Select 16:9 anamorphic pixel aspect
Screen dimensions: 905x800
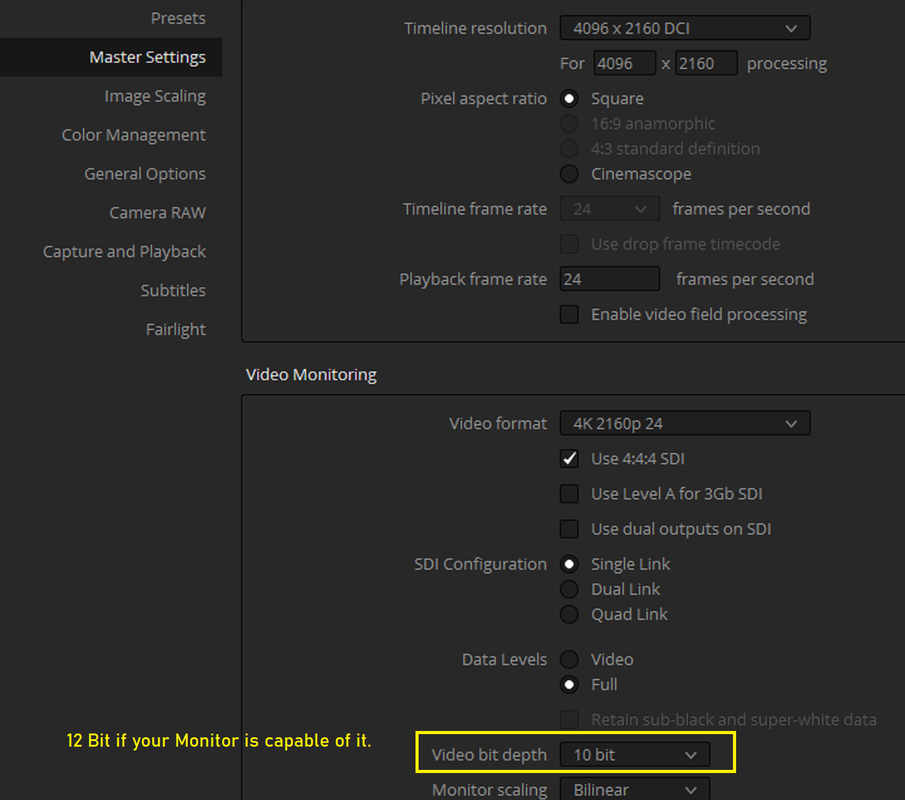[569, 124]
